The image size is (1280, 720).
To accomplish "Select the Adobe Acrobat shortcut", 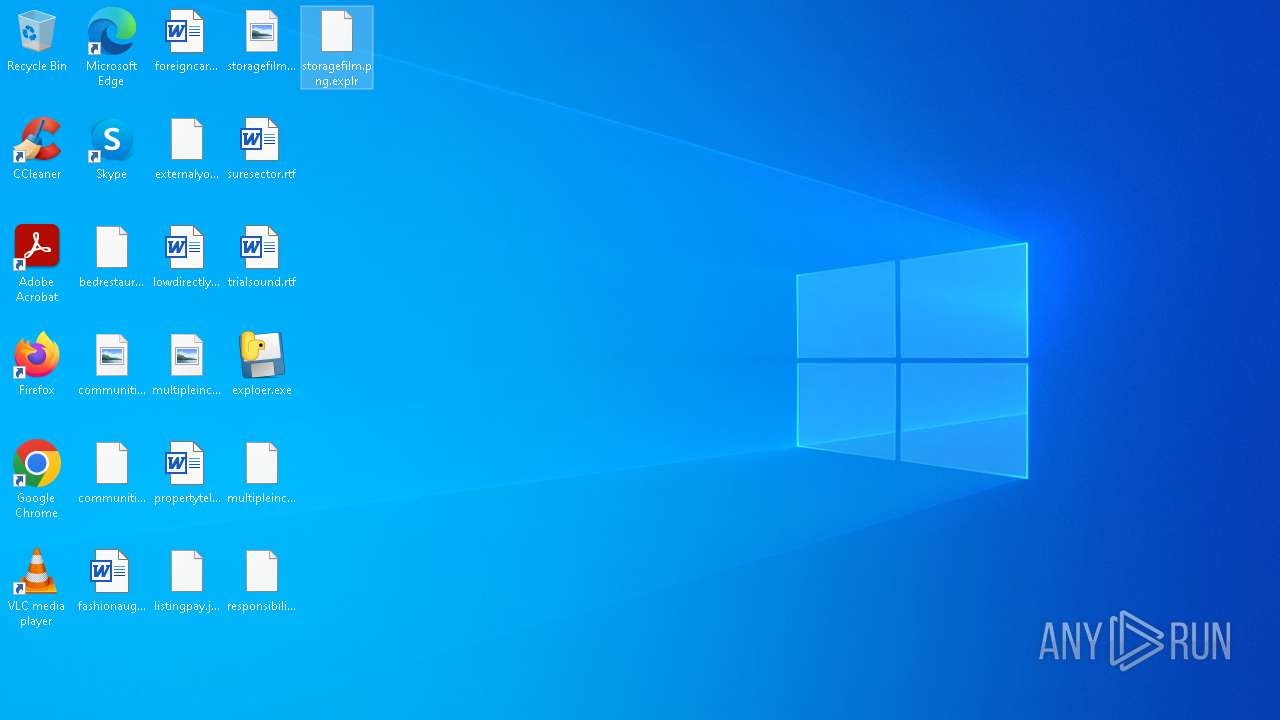I will (37, 263).
